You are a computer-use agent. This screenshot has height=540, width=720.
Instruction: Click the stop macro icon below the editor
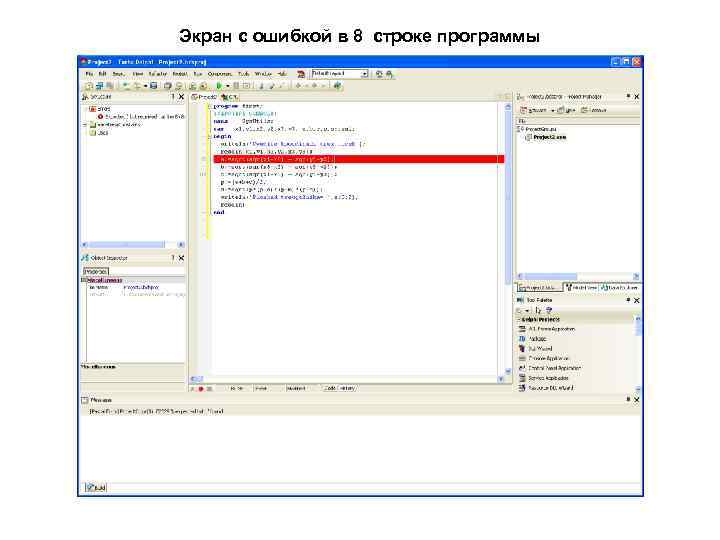coord(209,389)
